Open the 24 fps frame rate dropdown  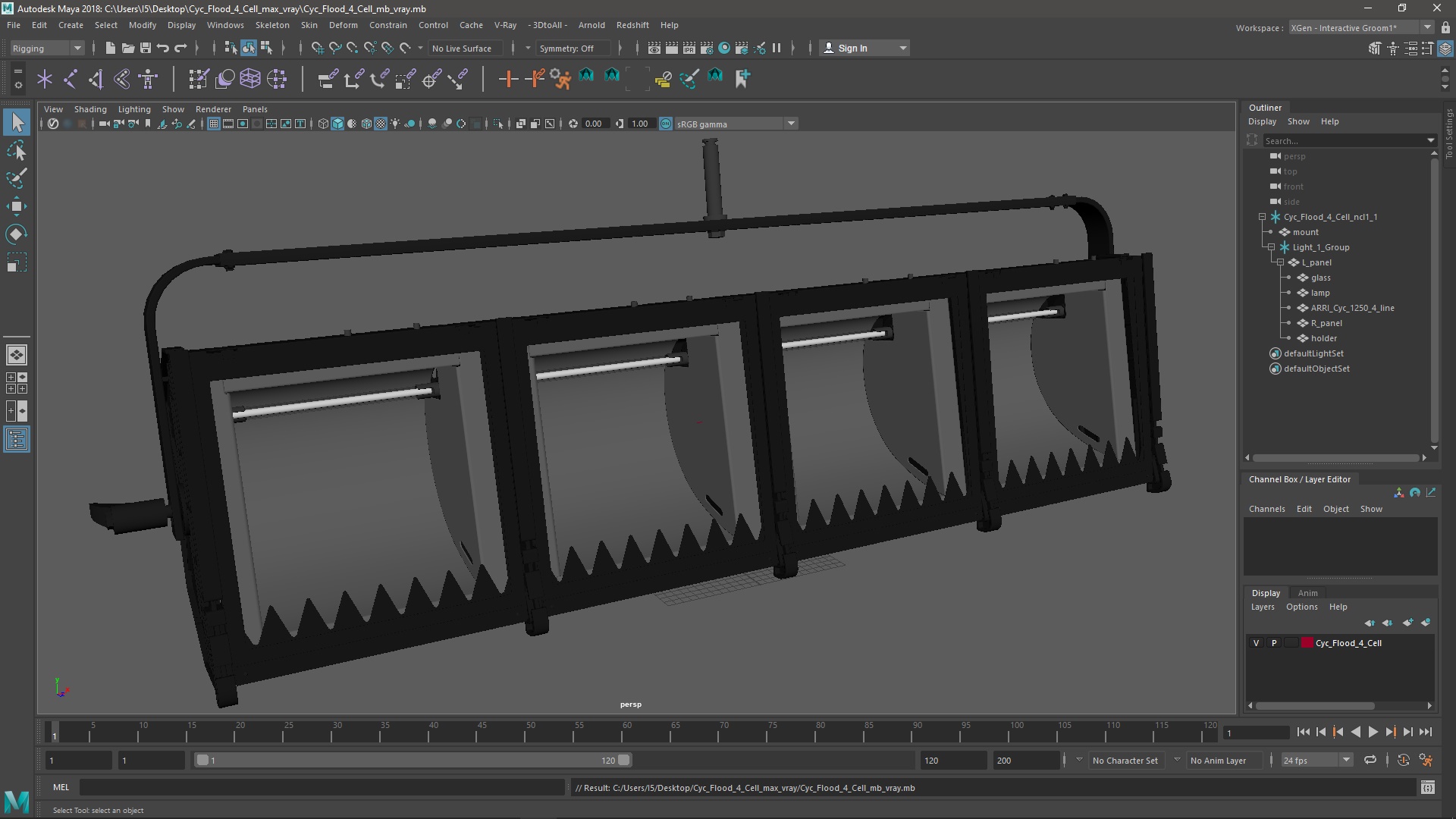click(x=1346, y=760)
